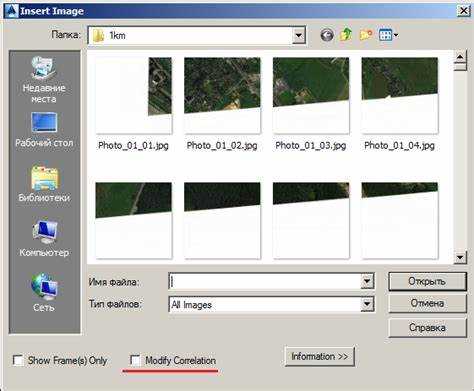Open Сеть in the places sidebar
The width and height of the screenshot is (474, 391).
click(44, 293)
